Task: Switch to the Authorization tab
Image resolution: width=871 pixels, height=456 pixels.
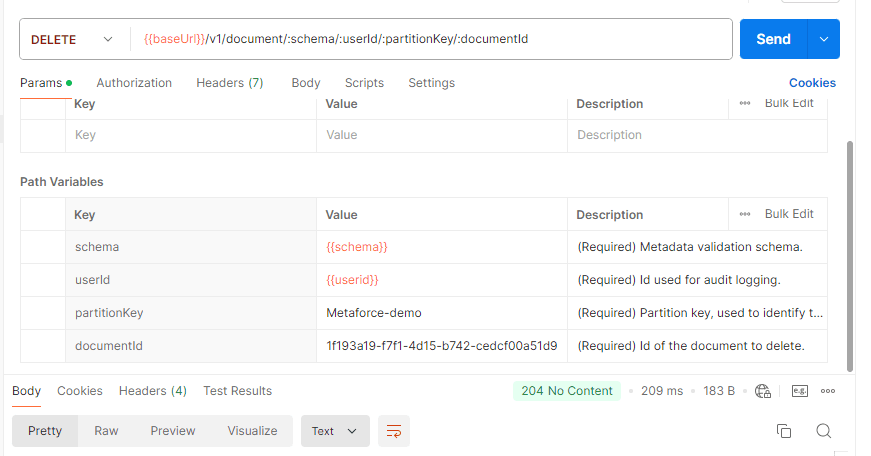Action: [134, 83]
